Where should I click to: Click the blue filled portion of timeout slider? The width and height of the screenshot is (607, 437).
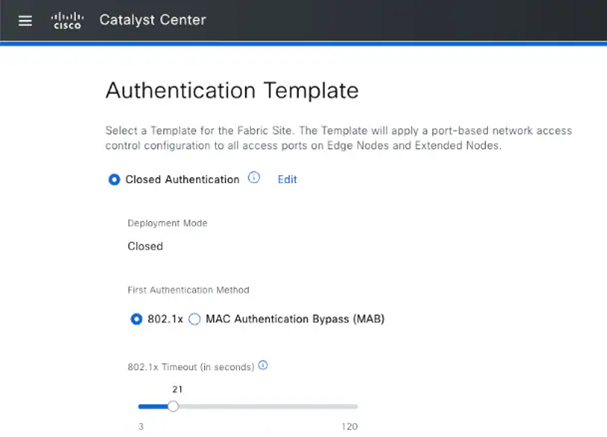(154, 406)
